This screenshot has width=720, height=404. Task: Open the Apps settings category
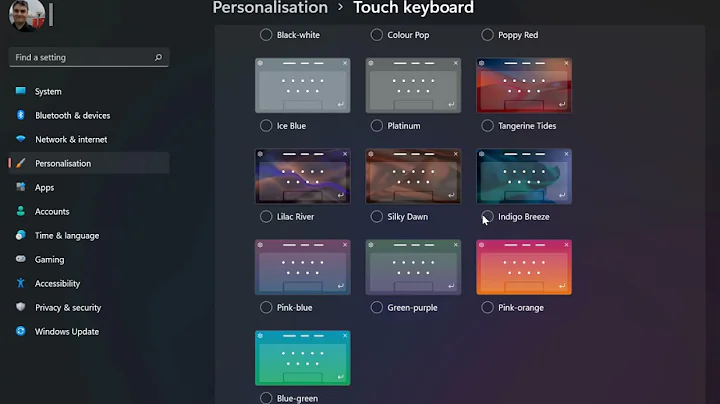(89, 187)
